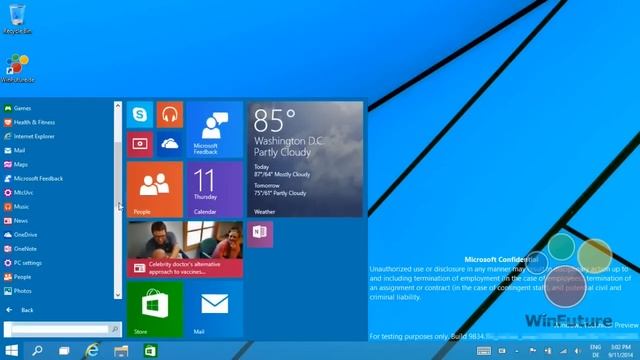Click the apps list scrollbar up arrow
Image resolution: width=640 pixels, height=360 pixels.
(x=118, y=106)
